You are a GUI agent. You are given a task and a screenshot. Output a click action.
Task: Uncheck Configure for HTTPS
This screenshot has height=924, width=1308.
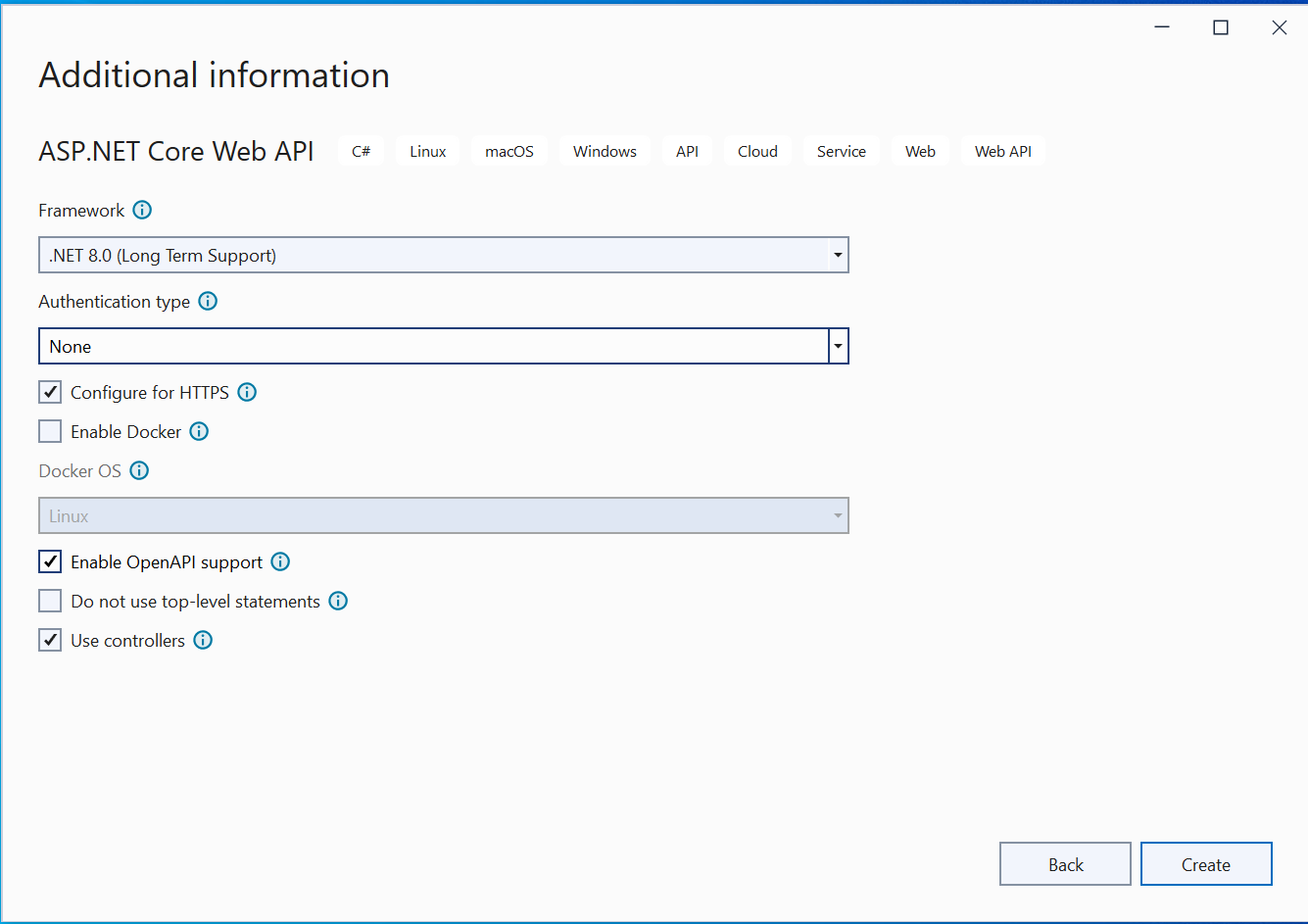click(x=50, y=392)
